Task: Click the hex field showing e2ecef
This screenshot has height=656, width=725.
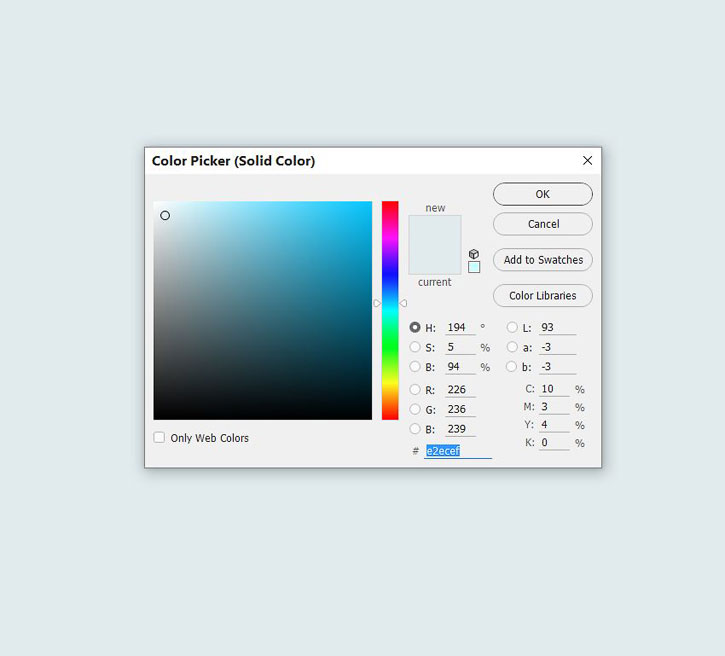Action: (458, 451)
